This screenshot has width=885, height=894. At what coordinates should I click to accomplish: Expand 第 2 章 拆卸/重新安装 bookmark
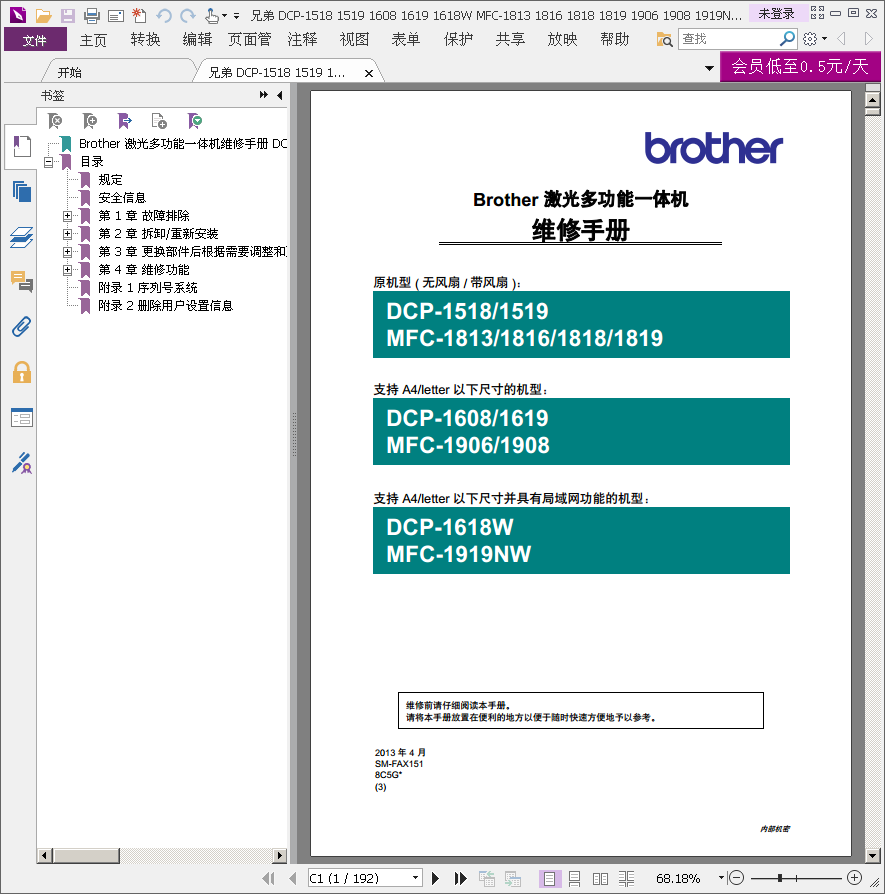[x=67, y=234]
